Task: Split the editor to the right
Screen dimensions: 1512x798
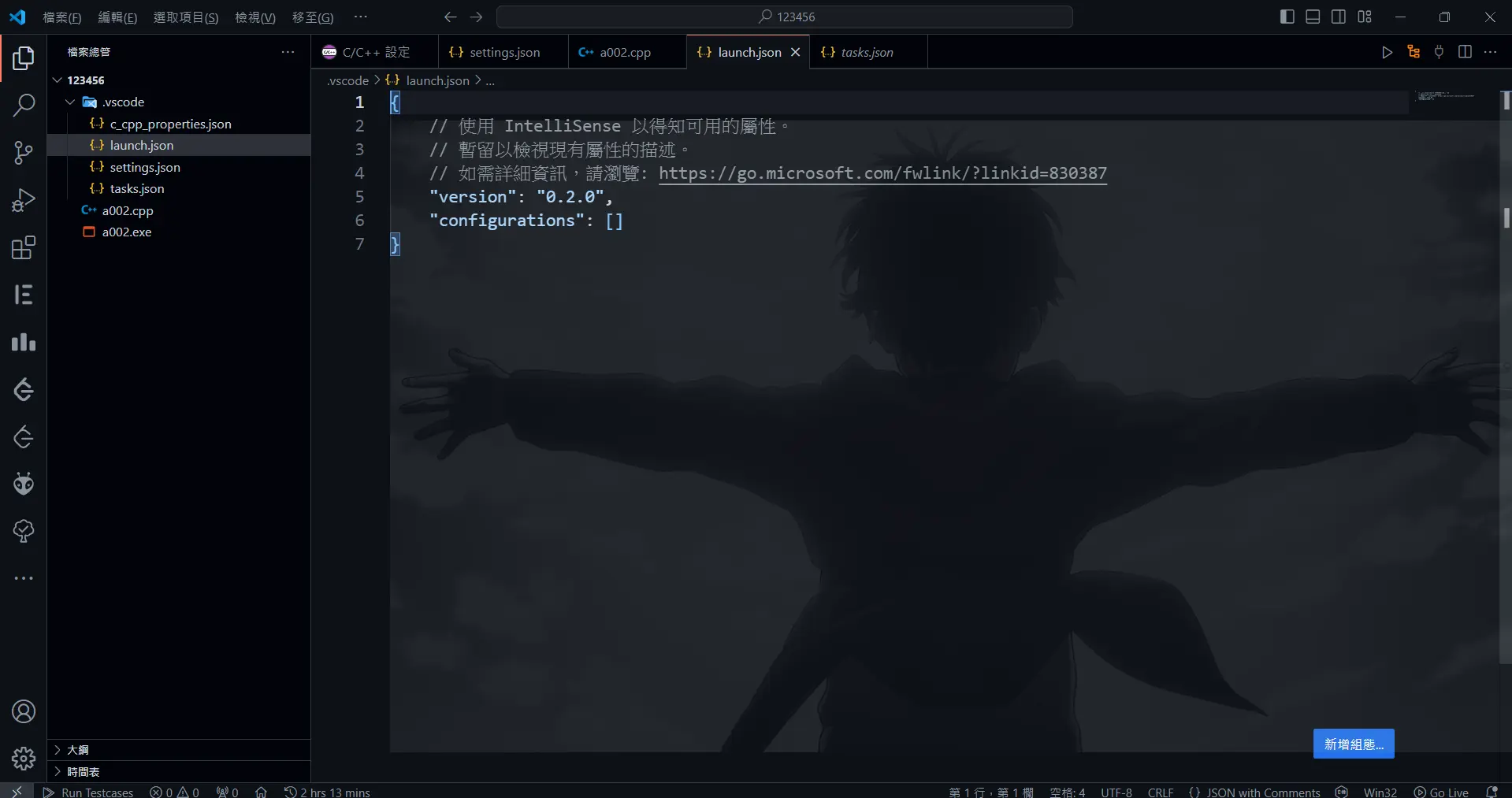Action: pos(1465,52)
